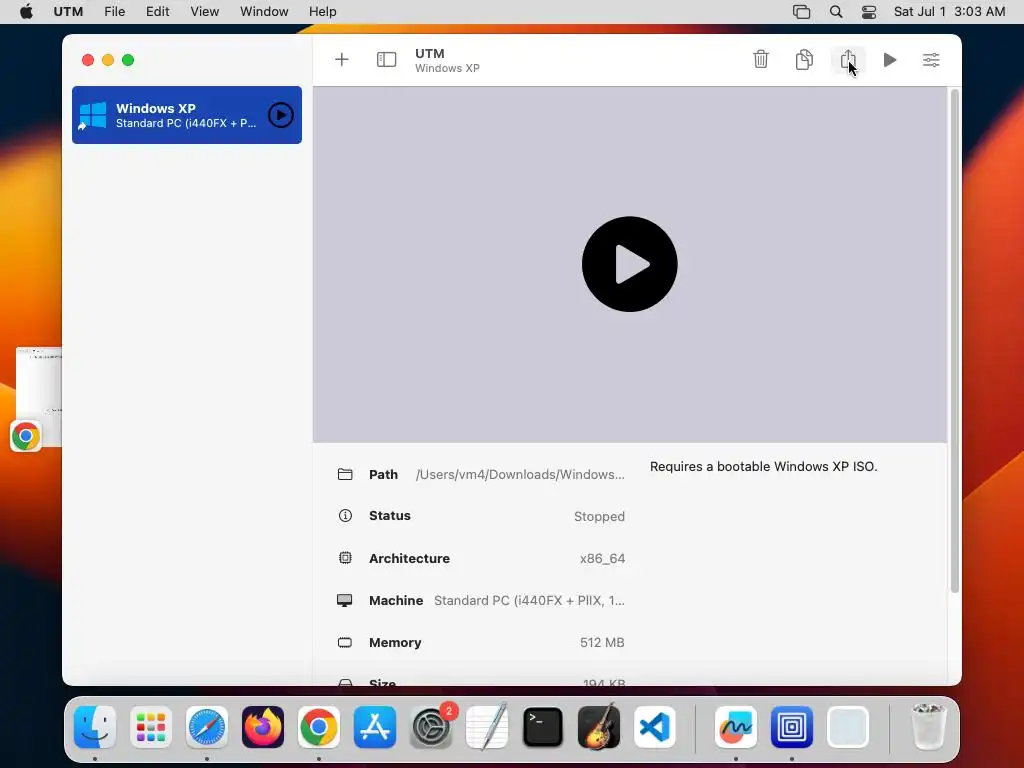The image size is (1024, 768).
Task: Open the Help menu
Action: pos(323,12)
